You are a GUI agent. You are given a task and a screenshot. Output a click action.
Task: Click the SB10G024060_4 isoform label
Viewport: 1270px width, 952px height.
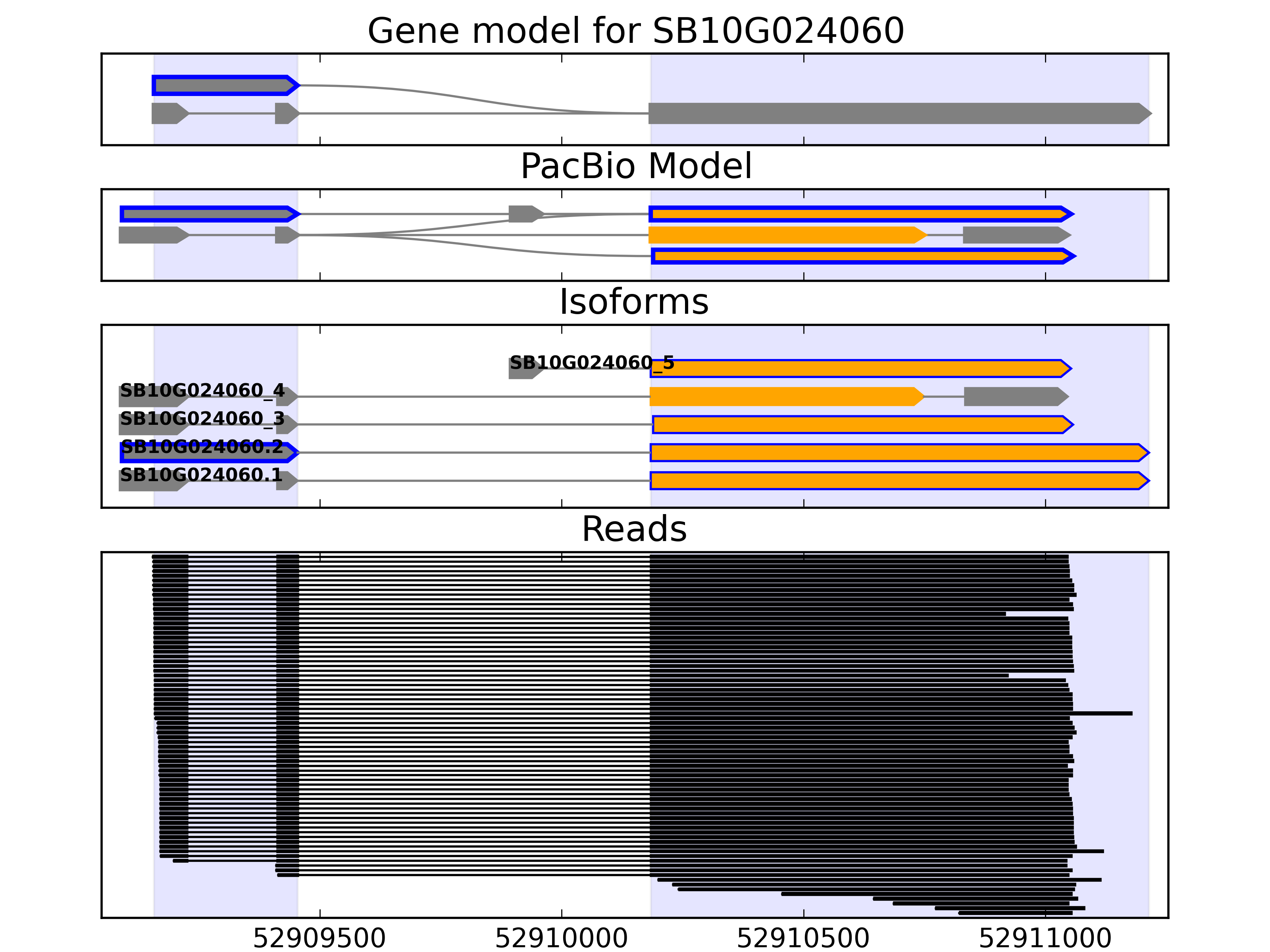202,390
